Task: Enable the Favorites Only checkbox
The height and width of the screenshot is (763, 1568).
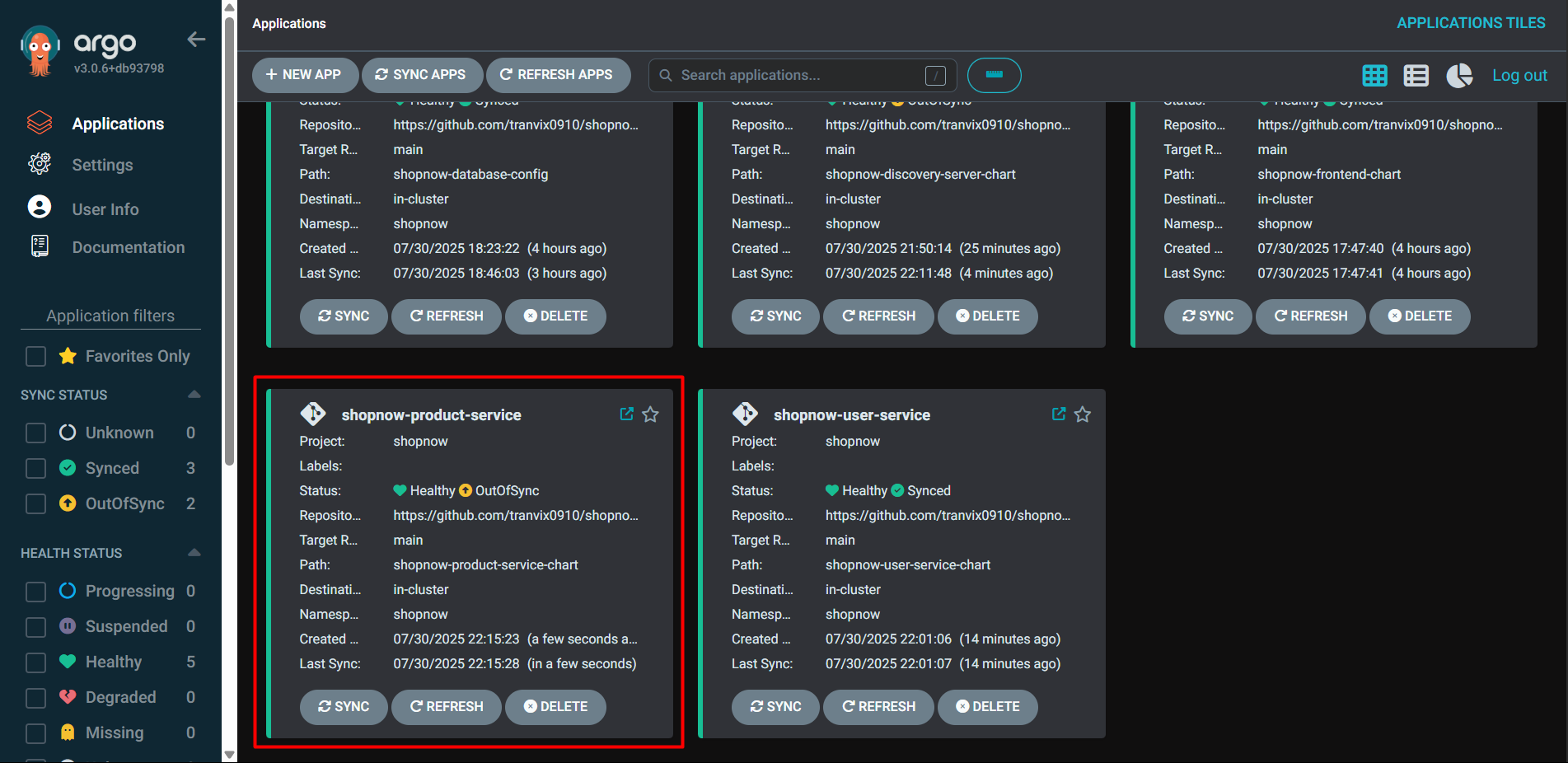Action: click(36, 356)
